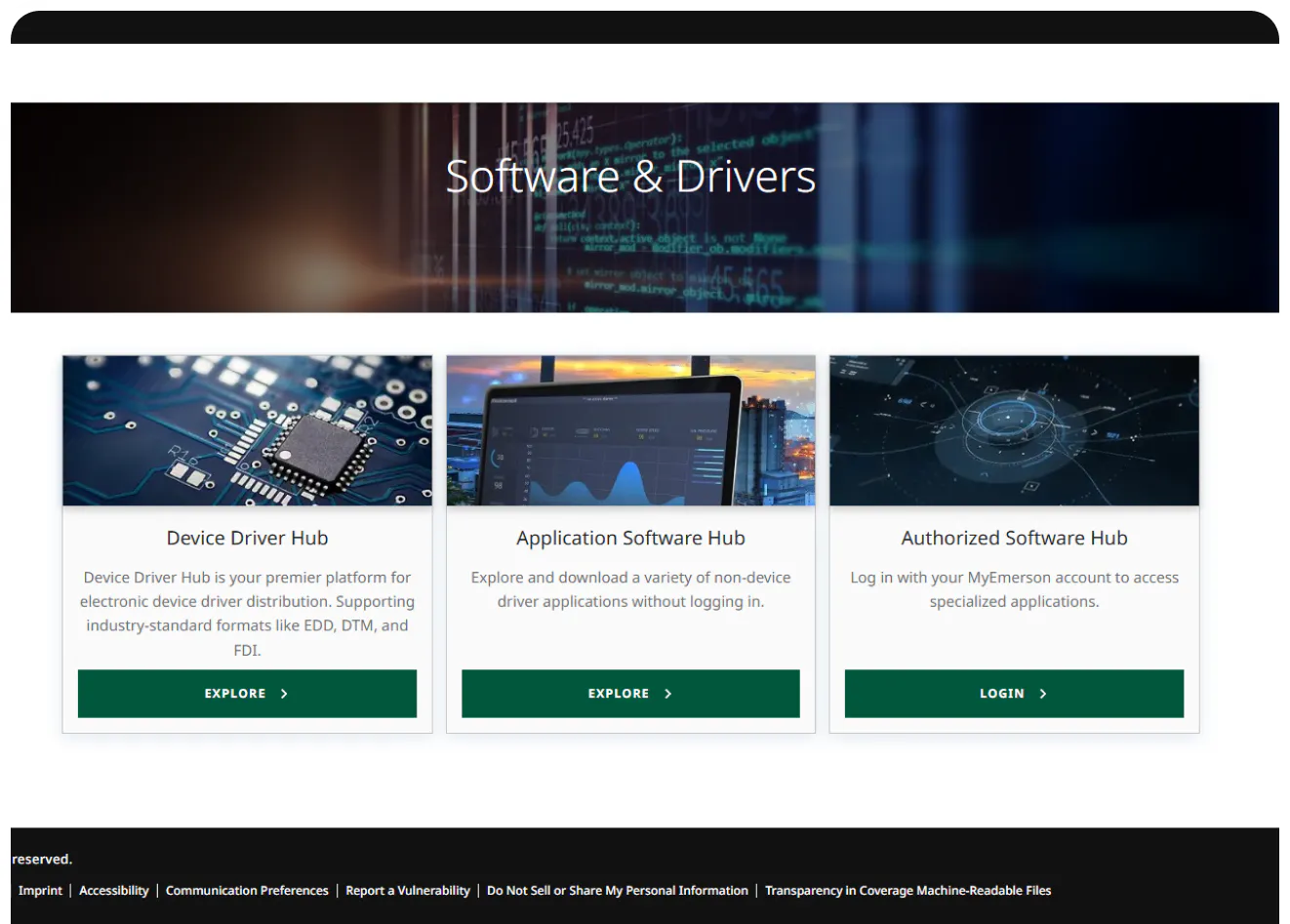Click the Application Software Hub description text

[630, 589]
